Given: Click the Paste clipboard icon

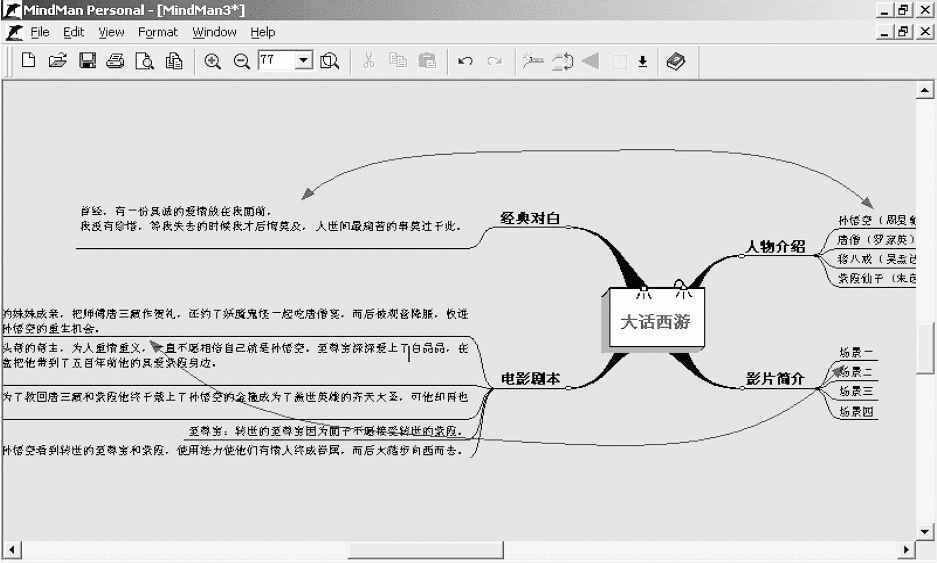Looking at the screenshot, I should point(427,60).
